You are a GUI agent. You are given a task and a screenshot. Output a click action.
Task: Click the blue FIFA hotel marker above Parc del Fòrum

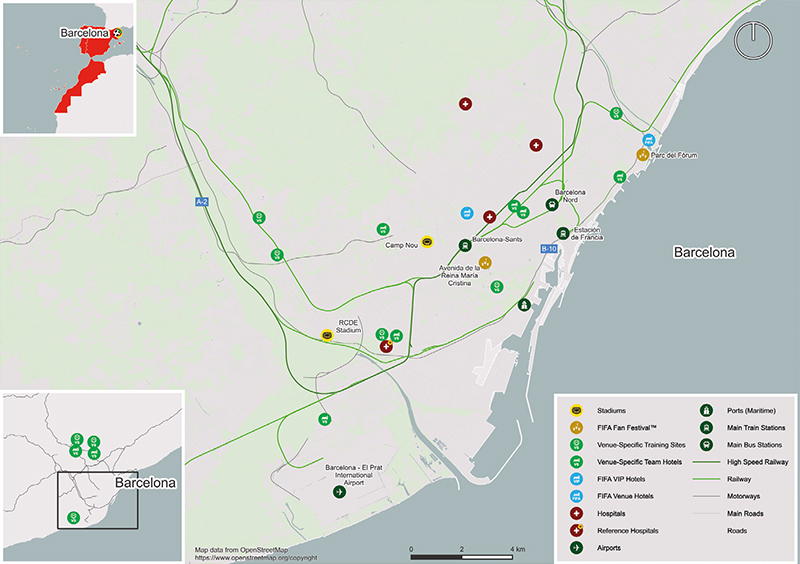(648, 140)
